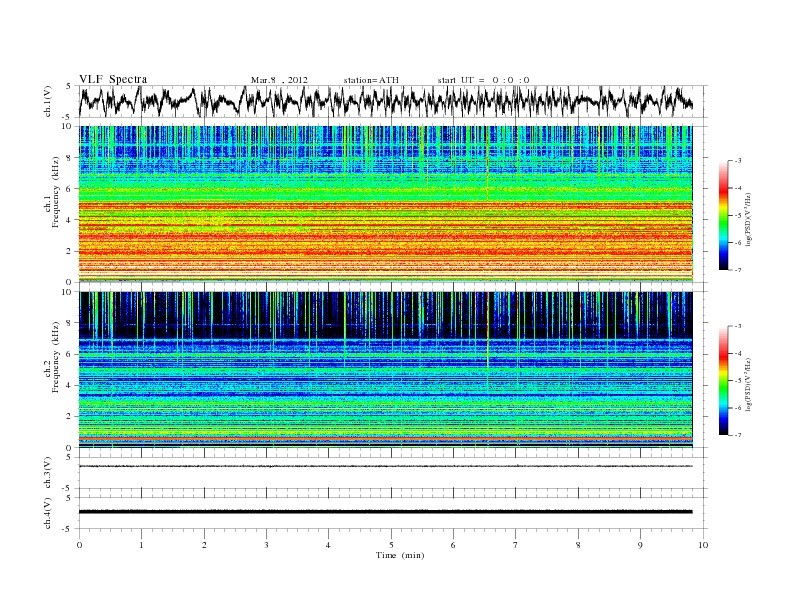Click the ch.1 "Frequency (kHz)" axis label
792x612 pixels.
(x=55, y=192)
